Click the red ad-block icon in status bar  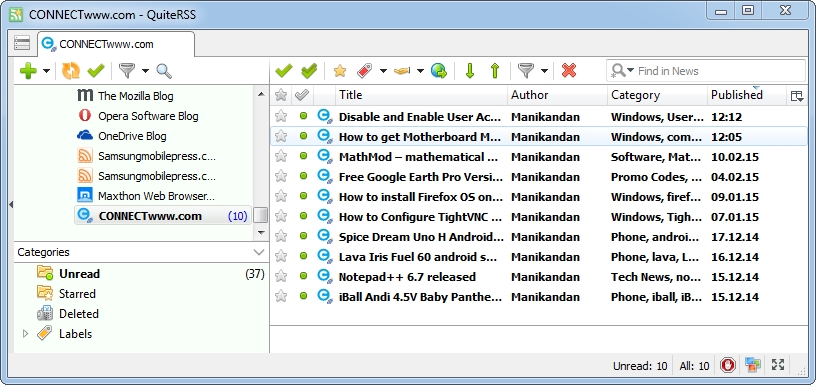(728, 365)
